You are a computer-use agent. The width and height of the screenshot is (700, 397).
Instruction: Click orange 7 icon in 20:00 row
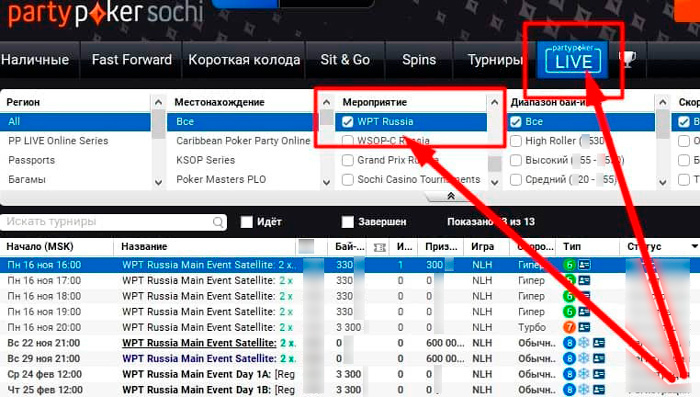(x=569, y=327)
